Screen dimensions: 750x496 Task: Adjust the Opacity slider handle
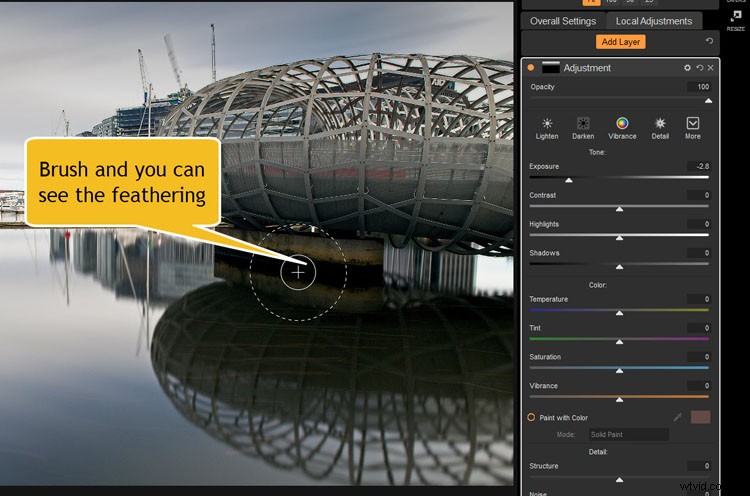[x=708, y=101]
